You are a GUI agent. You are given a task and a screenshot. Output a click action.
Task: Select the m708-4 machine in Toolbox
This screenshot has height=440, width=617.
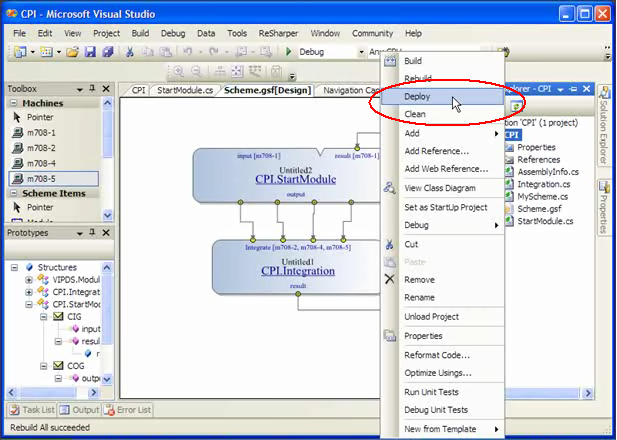pos(54,163)
